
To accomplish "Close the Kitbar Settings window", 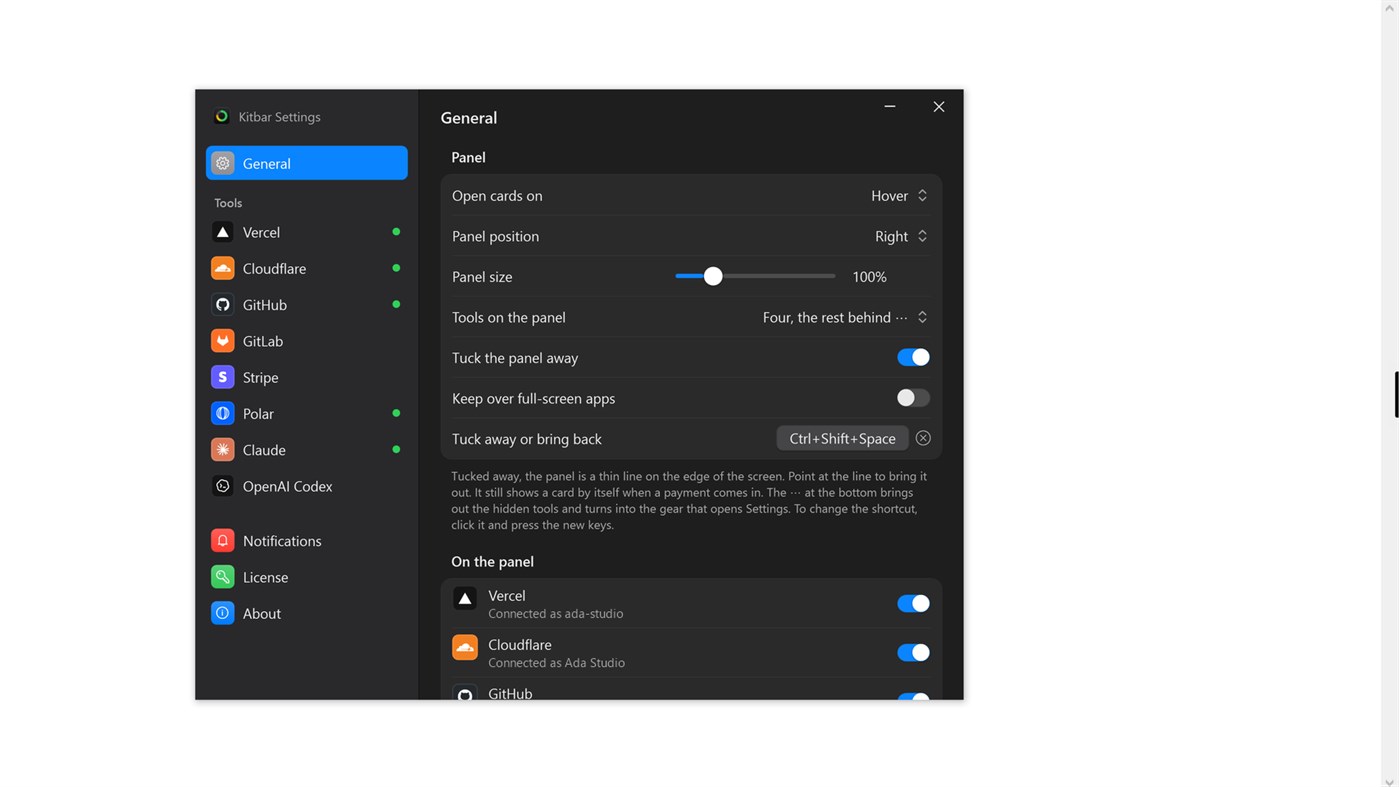I will 939,107.
